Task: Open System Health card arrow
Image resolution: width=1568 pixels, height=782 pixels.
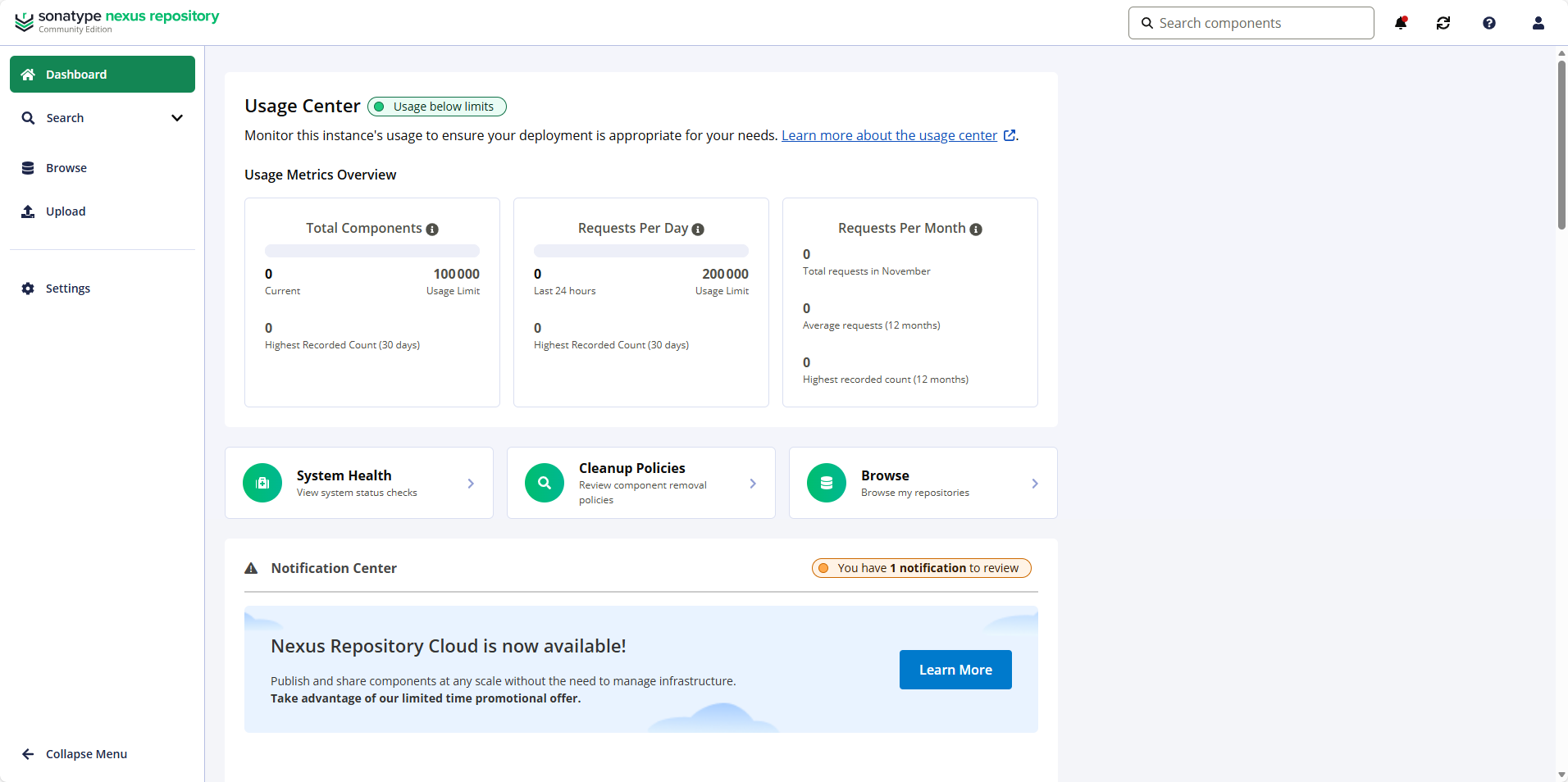Action: click(471, 484)
